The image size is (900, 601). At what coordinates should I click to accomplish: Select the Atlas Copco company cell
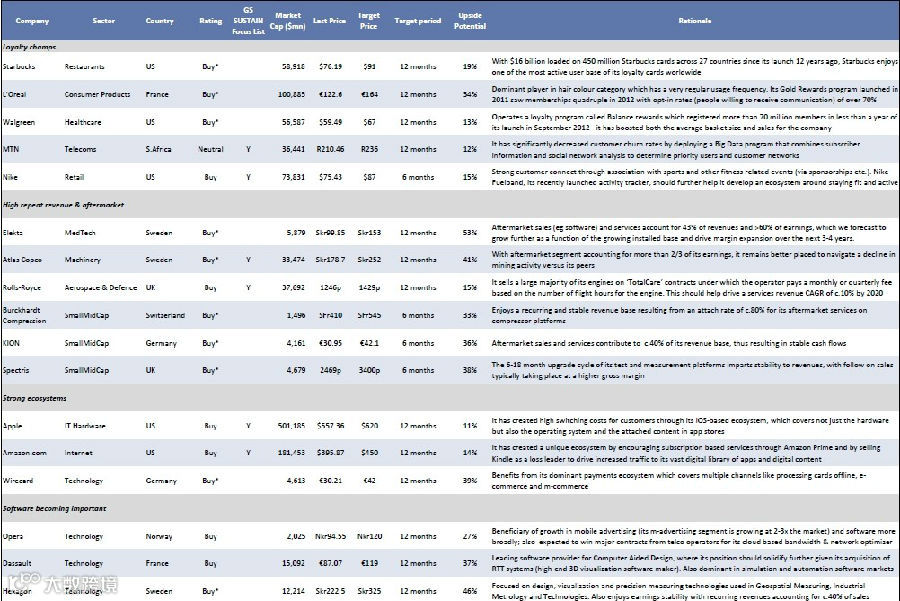pyautogui.click(x=22, y=260)
